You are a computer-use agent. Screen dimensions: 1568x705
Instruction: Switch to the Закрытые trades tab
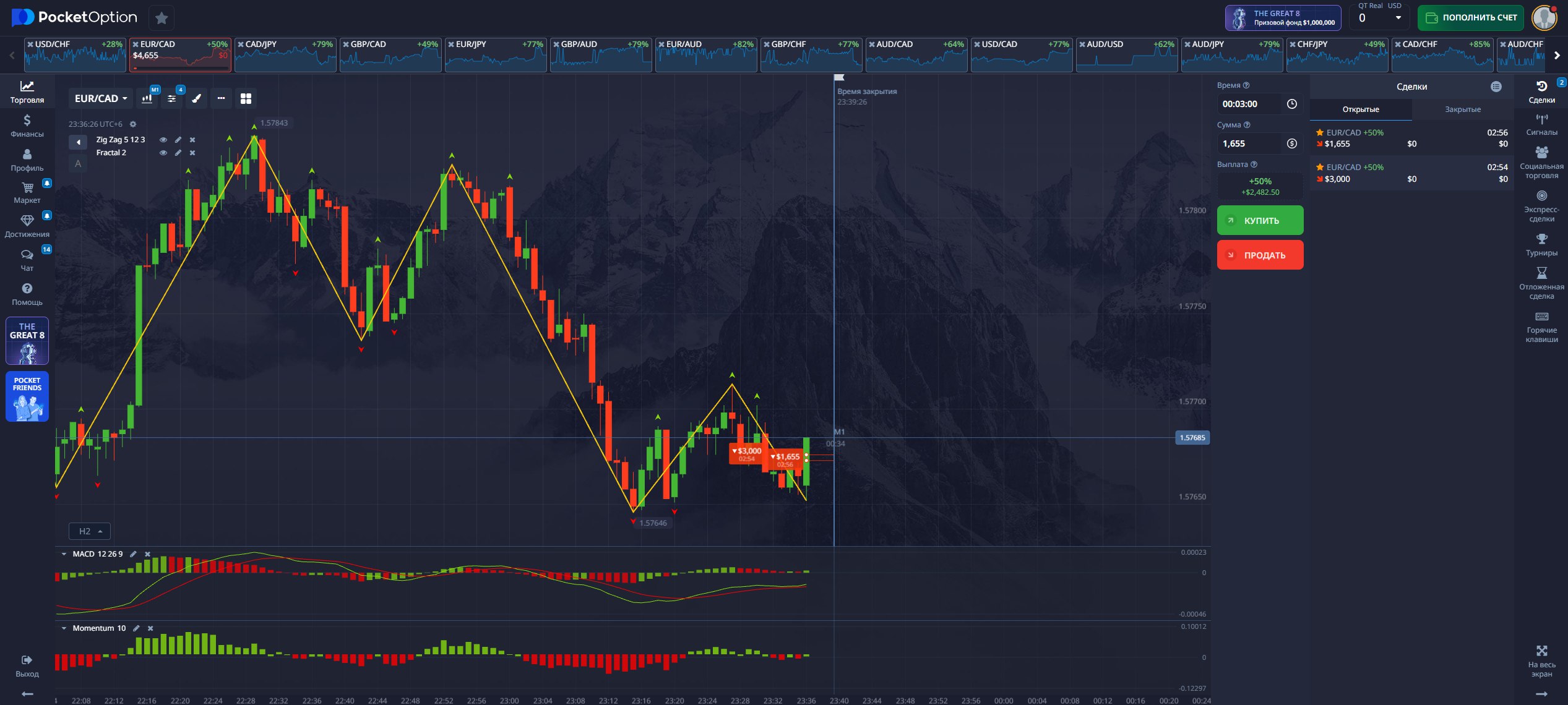[1462, 109]
